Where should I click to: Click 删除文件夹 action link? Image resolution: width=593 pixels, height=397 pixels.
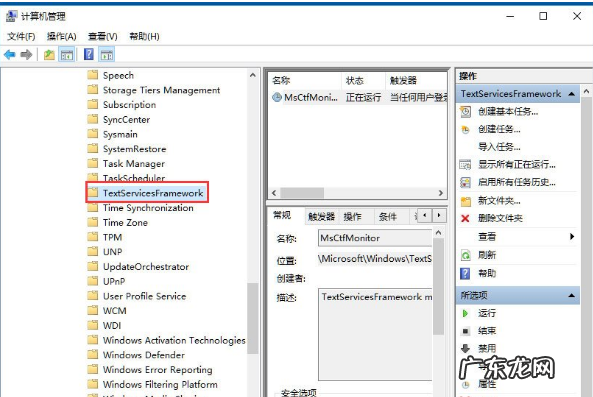(x=500, y=218)
